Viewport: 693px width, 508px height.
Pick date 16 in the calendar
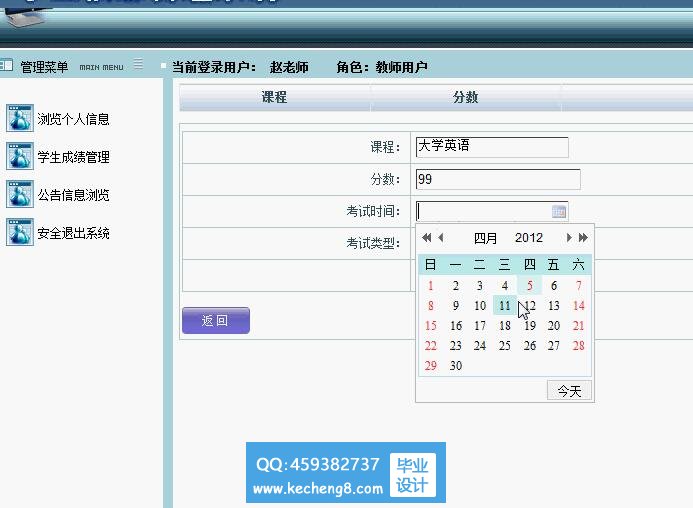[456, 326]
